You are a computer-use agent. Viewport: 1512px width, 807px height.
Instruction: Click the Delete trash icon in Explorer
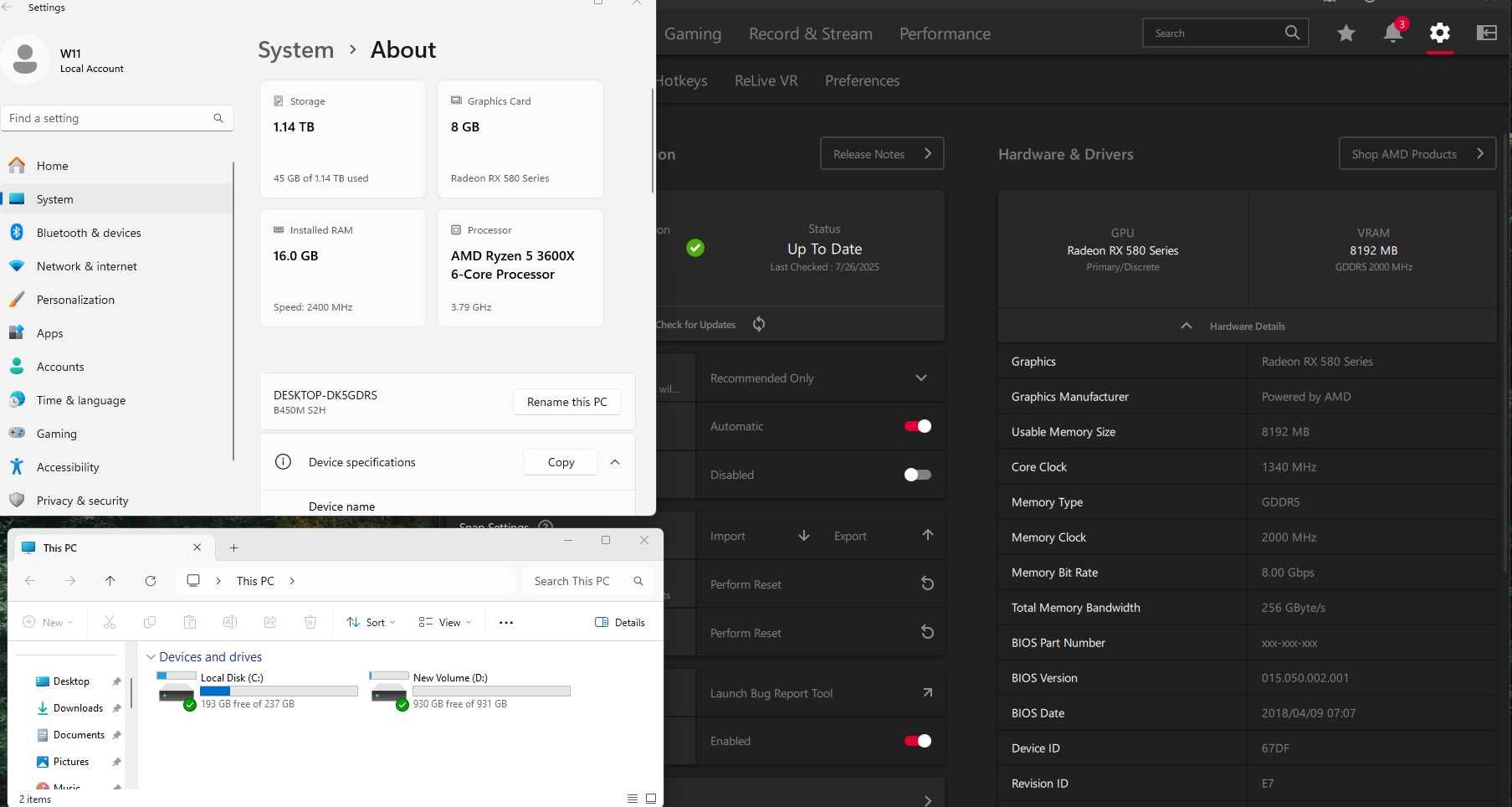pyautogui.click(x=310, y=622)
